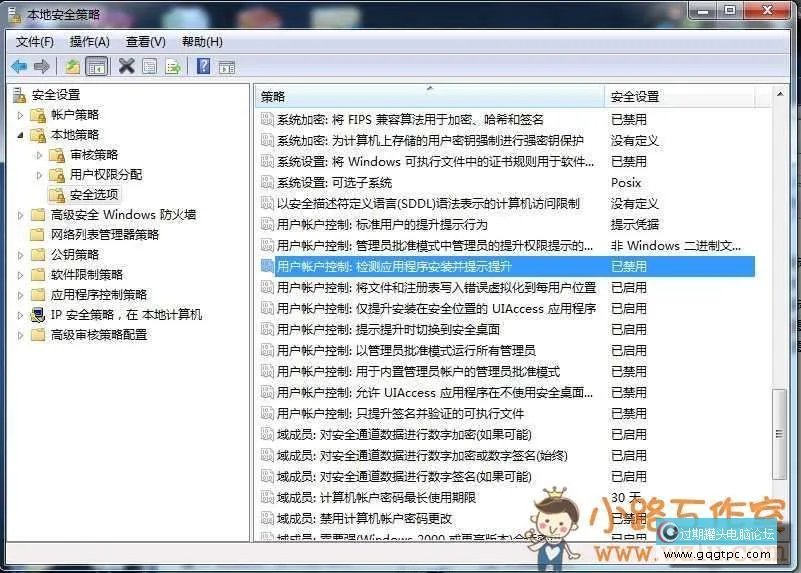The width and height of the screenshot is (801, 573).
Task: Open the 操作(A) menu
Action: 89,42
